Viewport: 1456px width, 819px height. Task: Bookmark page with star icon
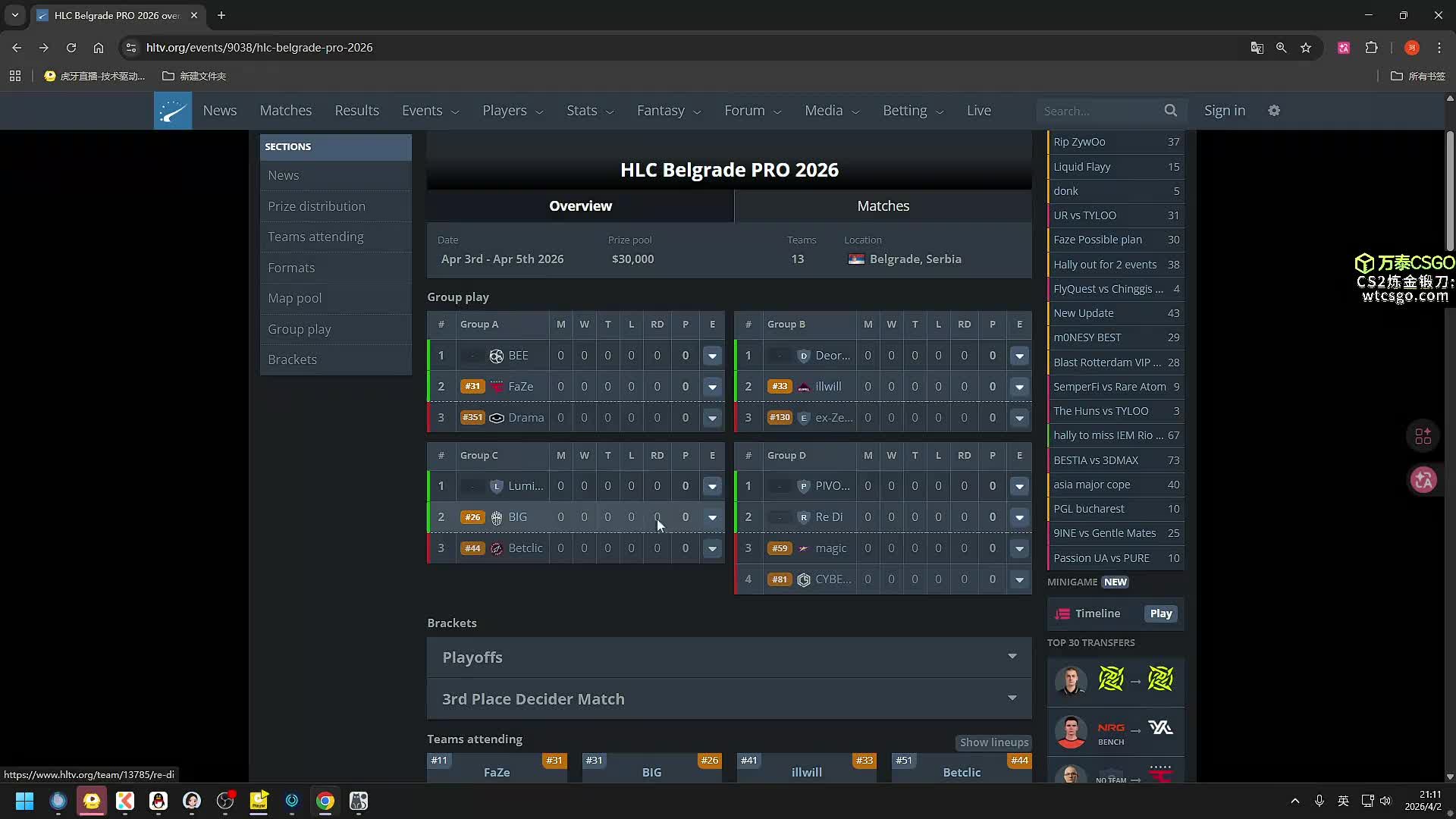click(1306, 48)
